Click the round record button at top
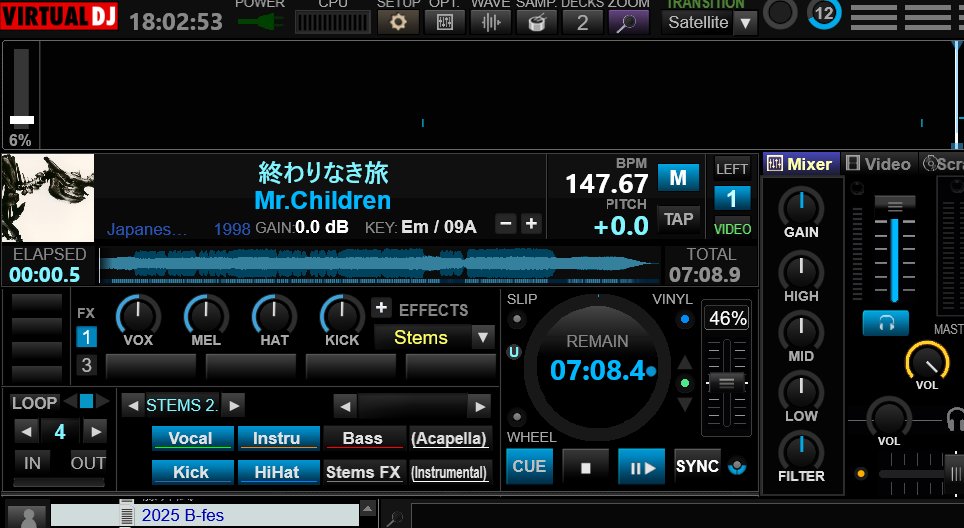This screenshot has height=528, width=964. coord(780,13)
